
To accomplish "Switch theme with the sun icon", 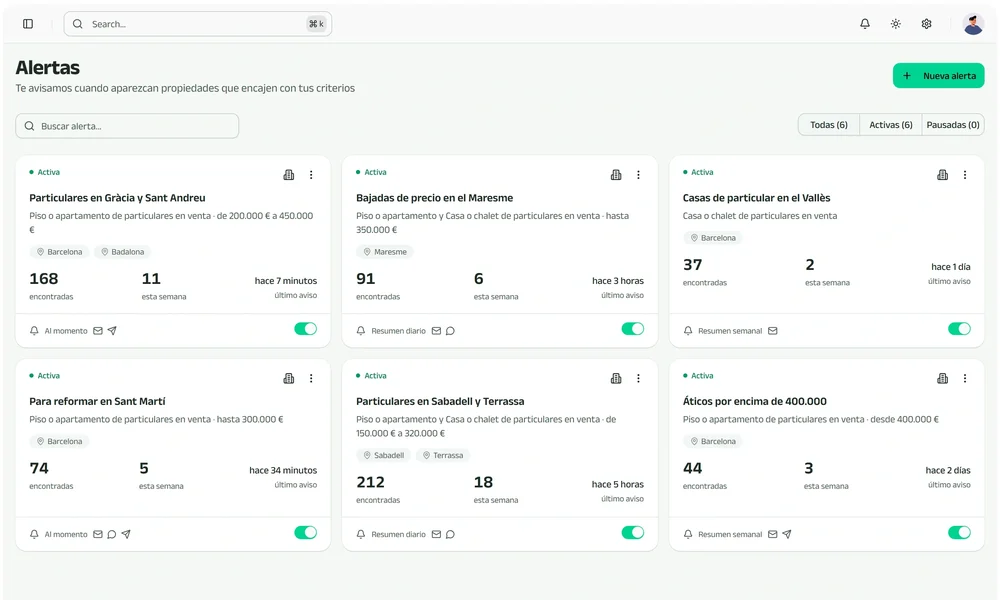I will (895, 24).
